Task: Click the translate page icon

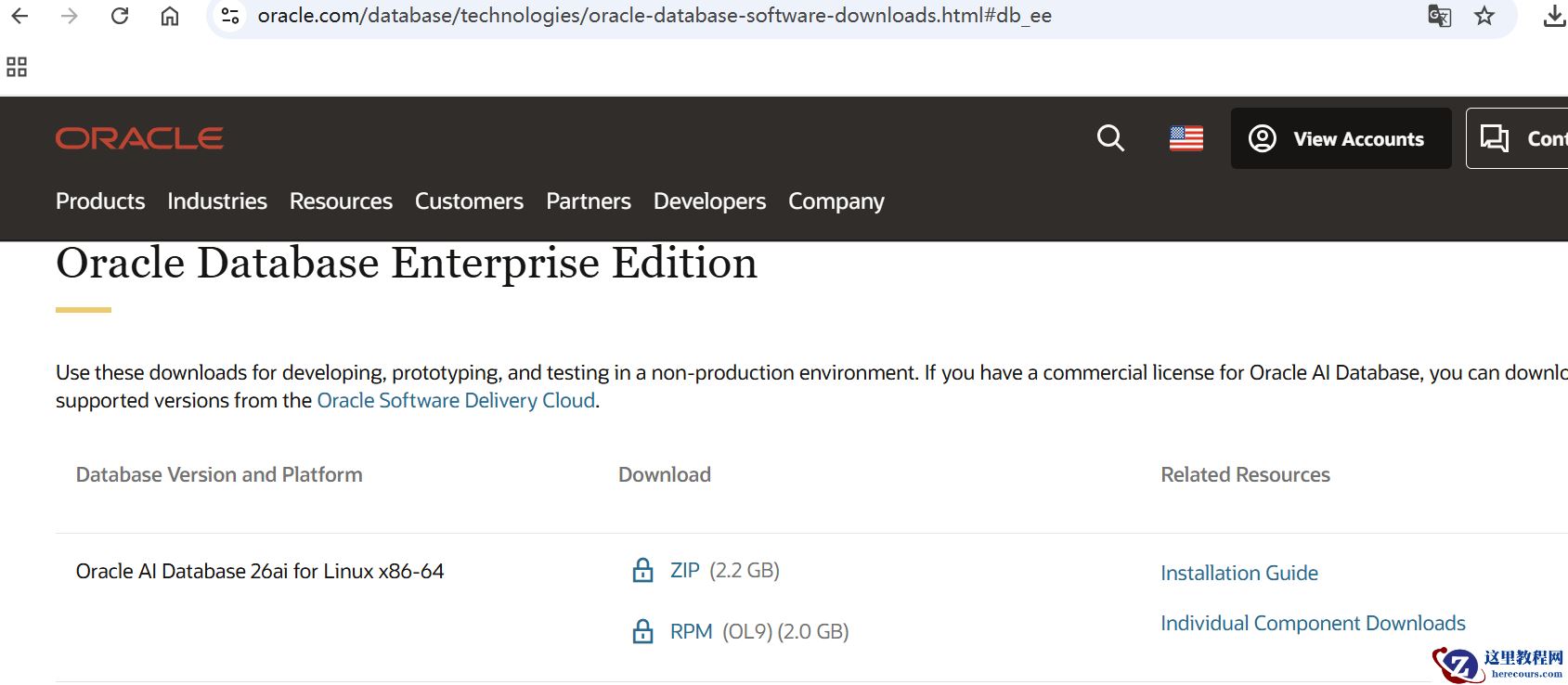Action: [x=1439, y=16]
